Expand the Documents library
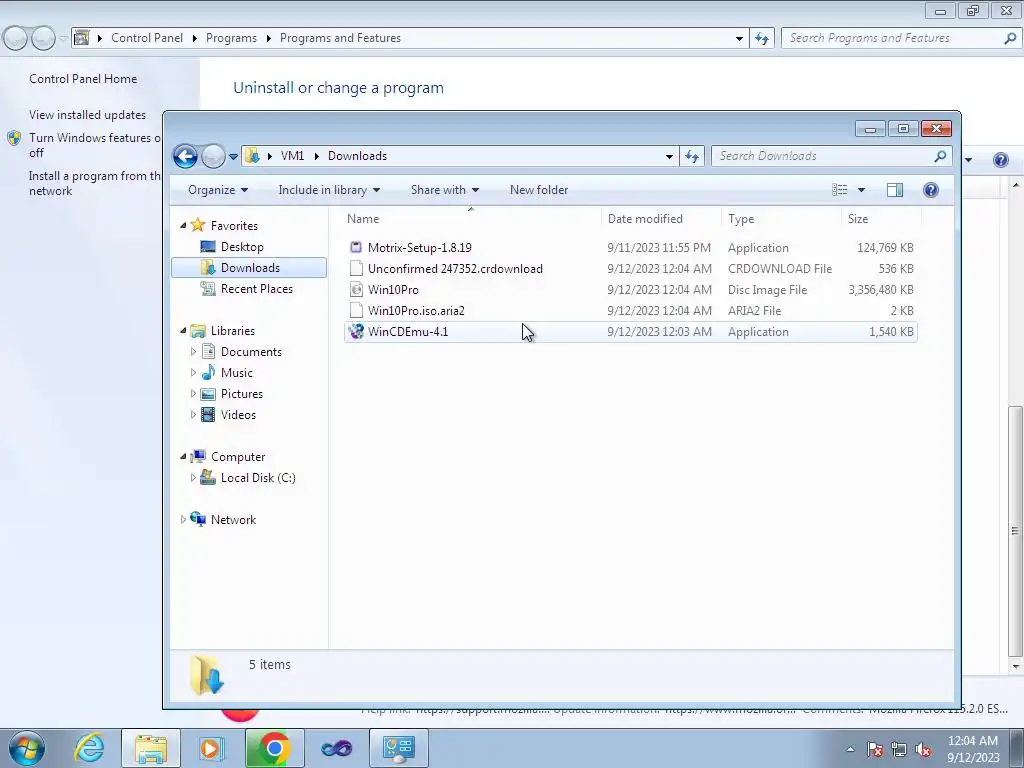This screenshot has height=768, width=1024. (x=193, y=351)
